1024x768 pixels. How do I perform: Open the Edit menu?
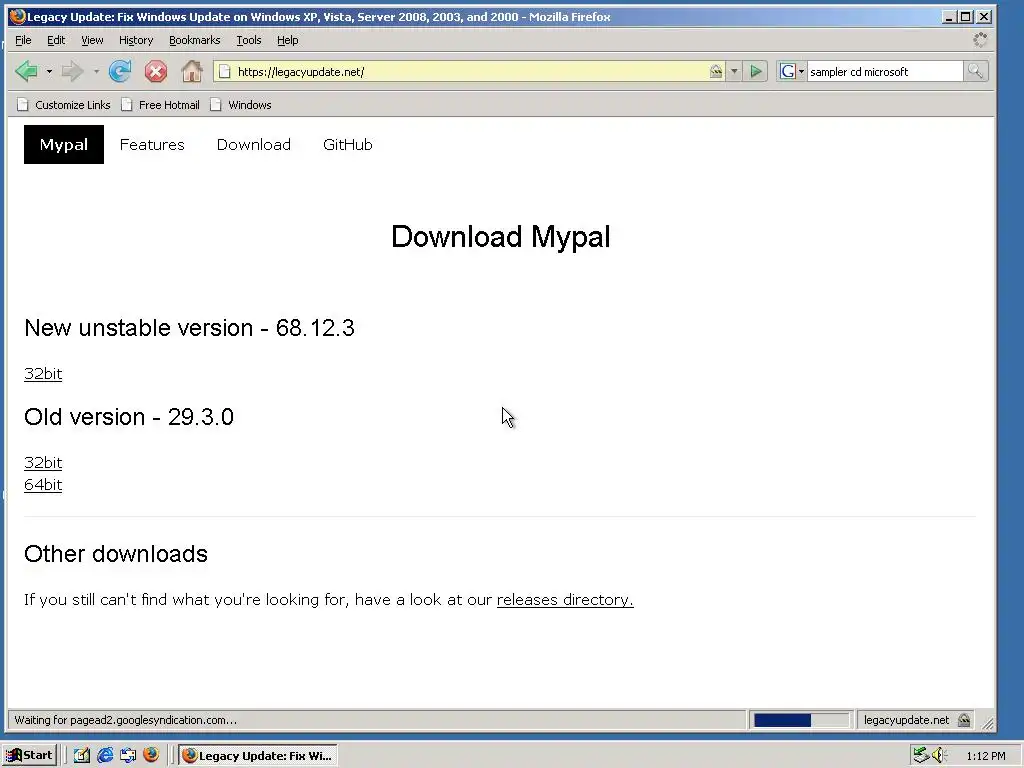56,40
